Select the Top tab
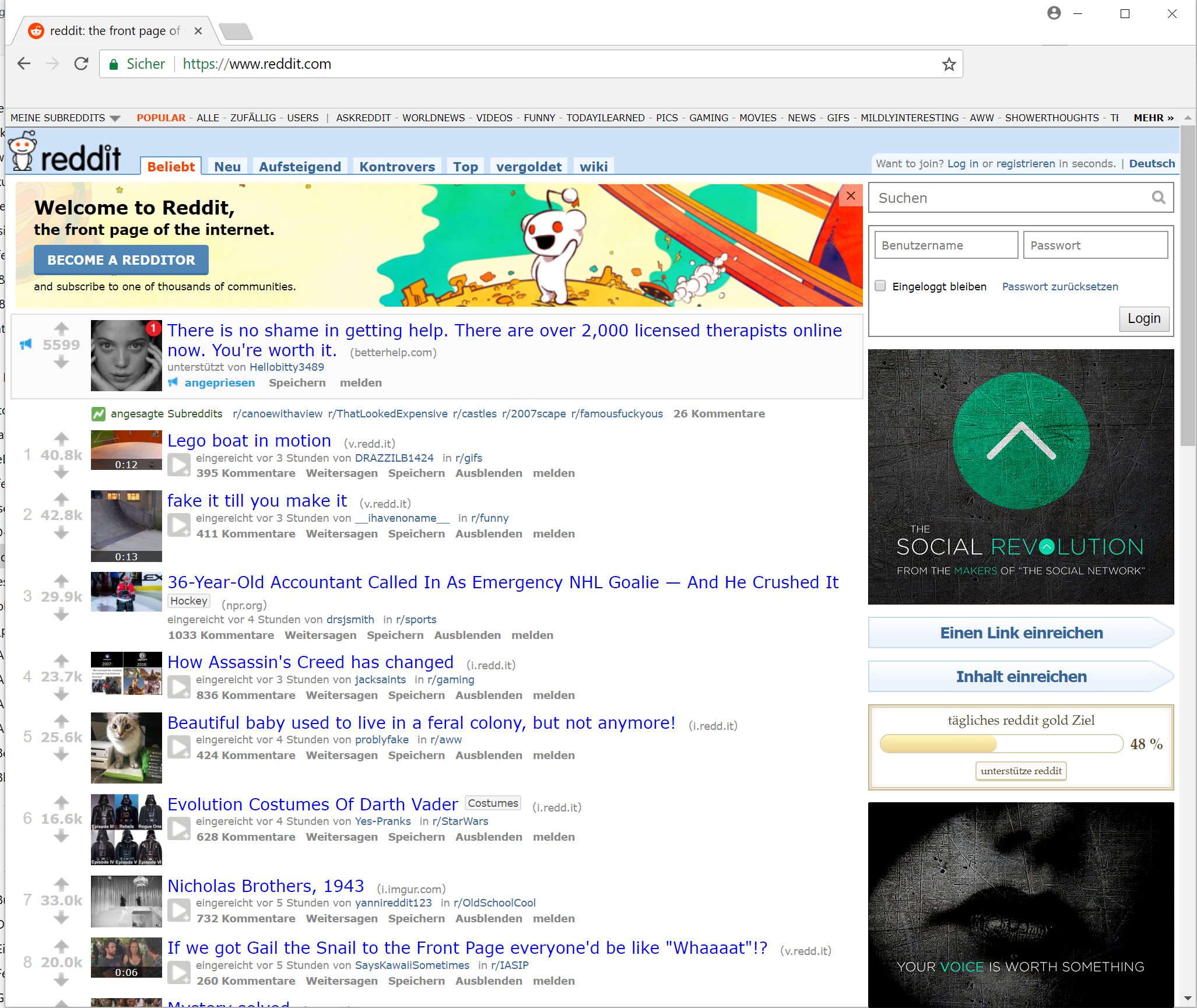The image size is (1197, 1008). tap(466, 167)
